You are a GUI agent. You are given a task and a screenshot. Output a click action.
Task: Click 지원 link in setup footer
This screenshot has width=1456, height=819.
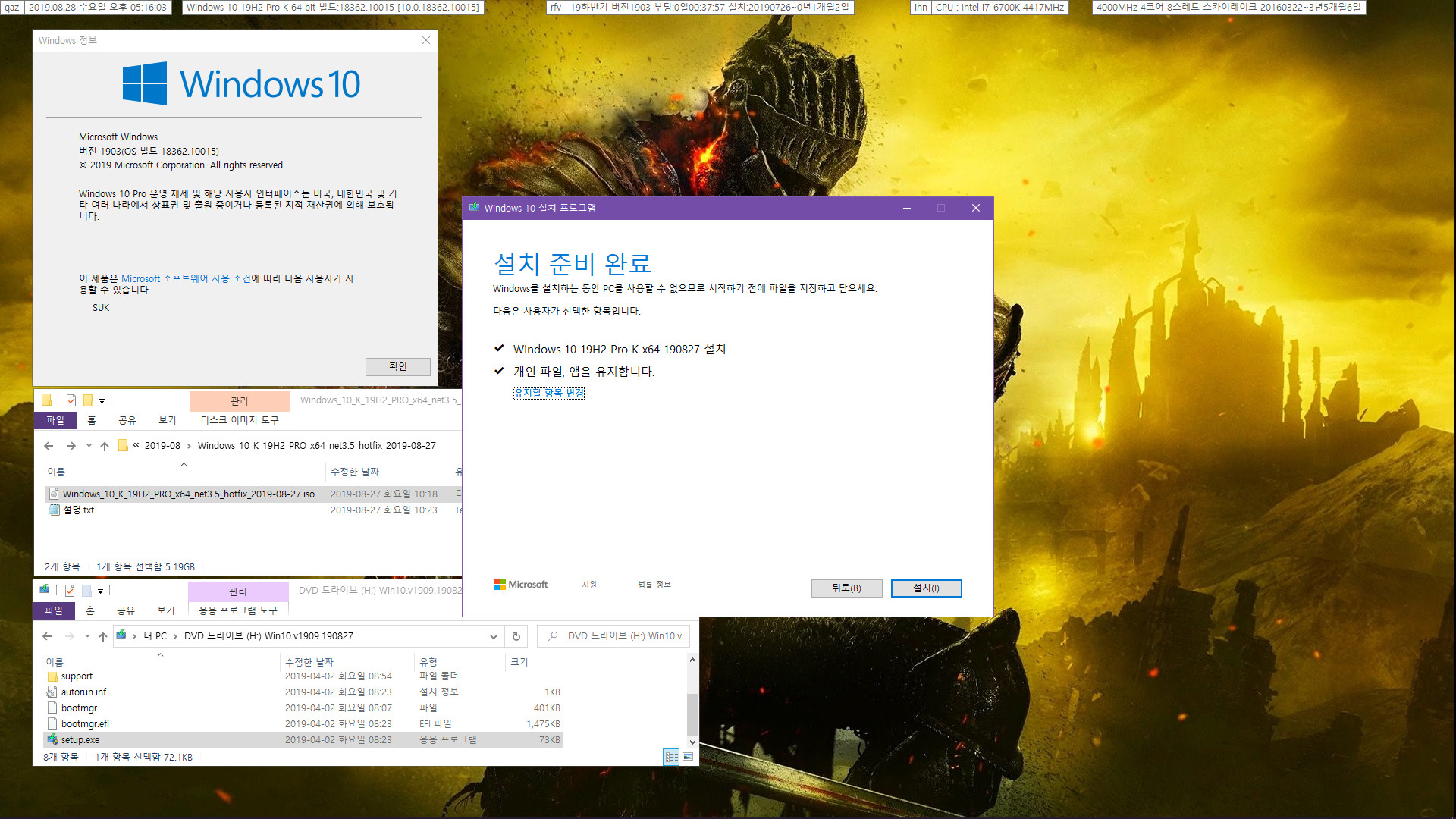pos(589,585)
